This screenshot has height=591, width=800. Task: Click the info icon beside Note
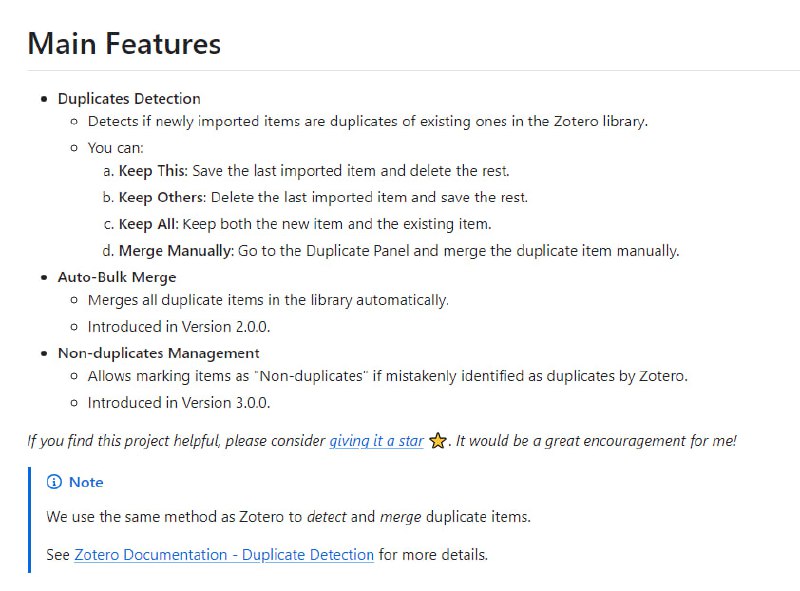(x=54, y=482)
